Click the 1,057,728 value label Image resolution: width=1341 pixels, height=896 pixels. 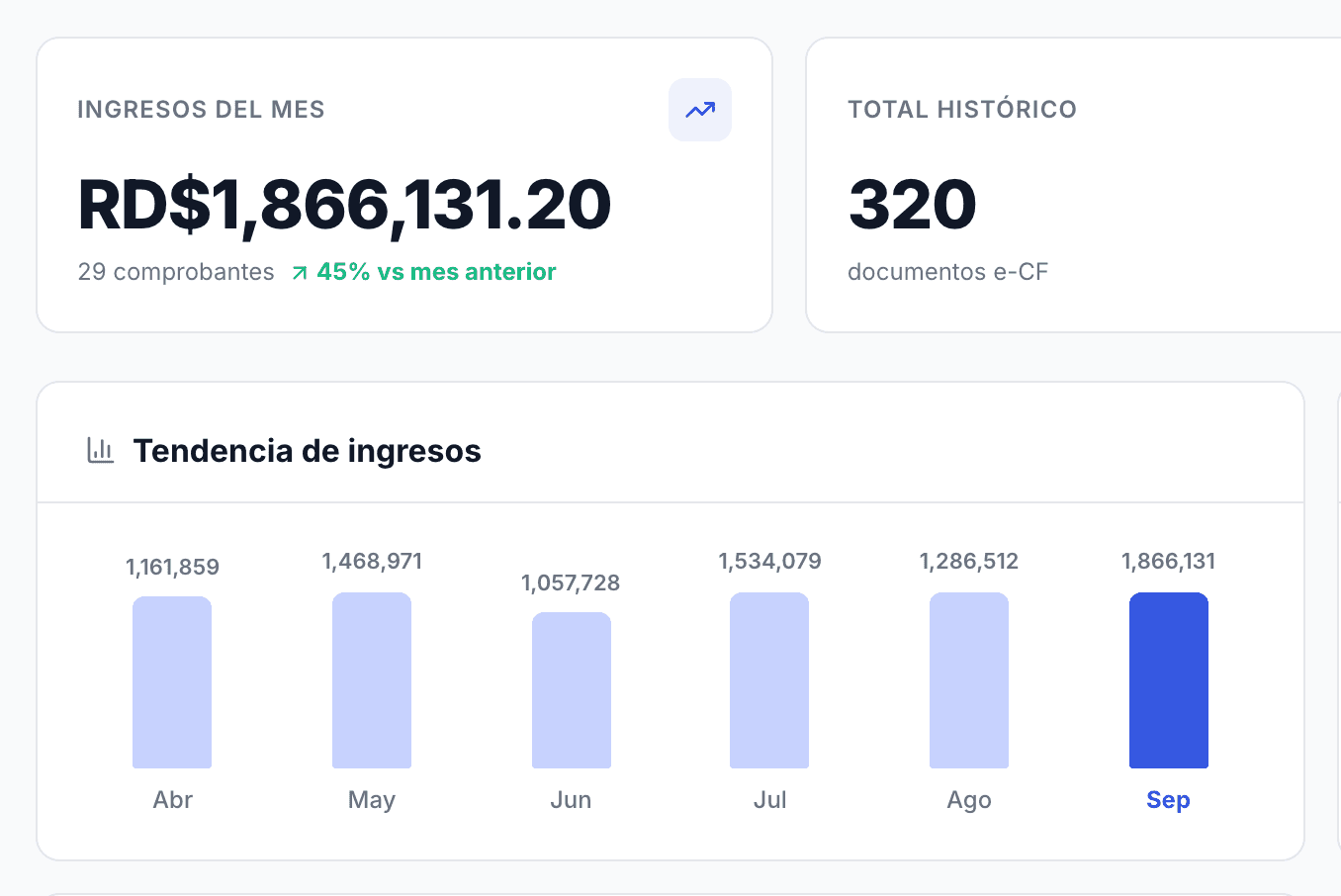click(571, 583)
